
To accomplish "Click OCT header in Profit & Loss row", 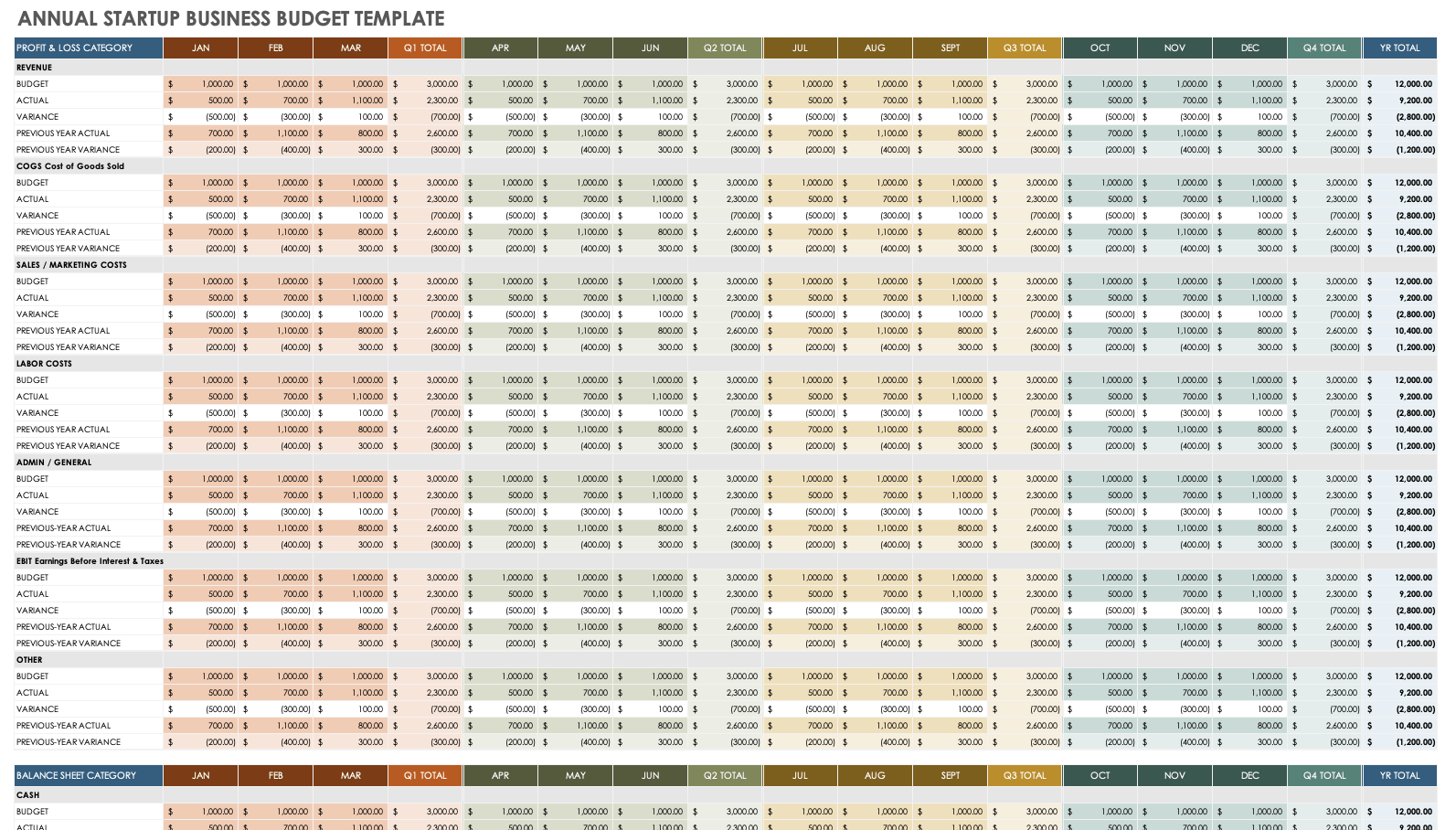I will [1100, 48].
